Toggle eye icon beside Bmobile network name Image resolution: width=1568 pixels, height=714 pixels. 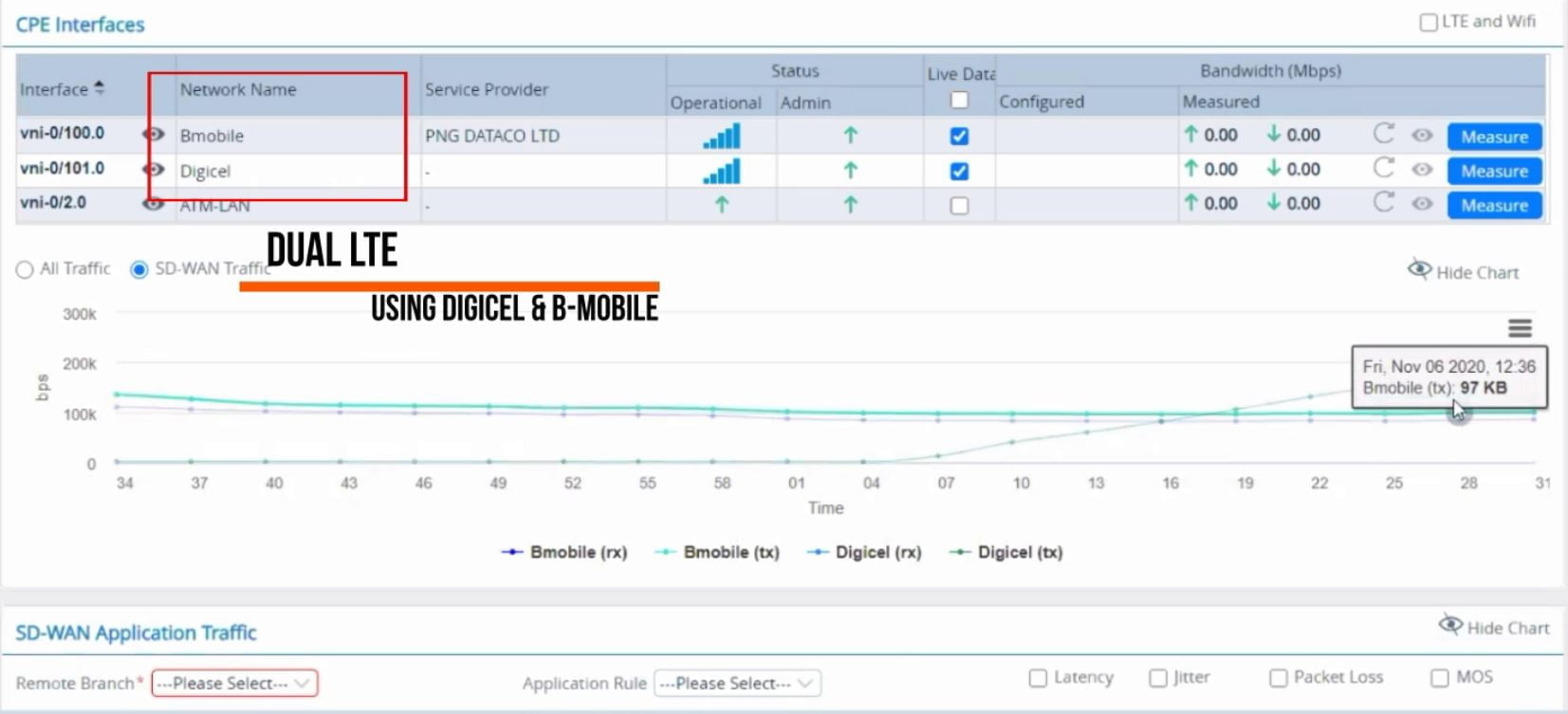coord(153,135)
